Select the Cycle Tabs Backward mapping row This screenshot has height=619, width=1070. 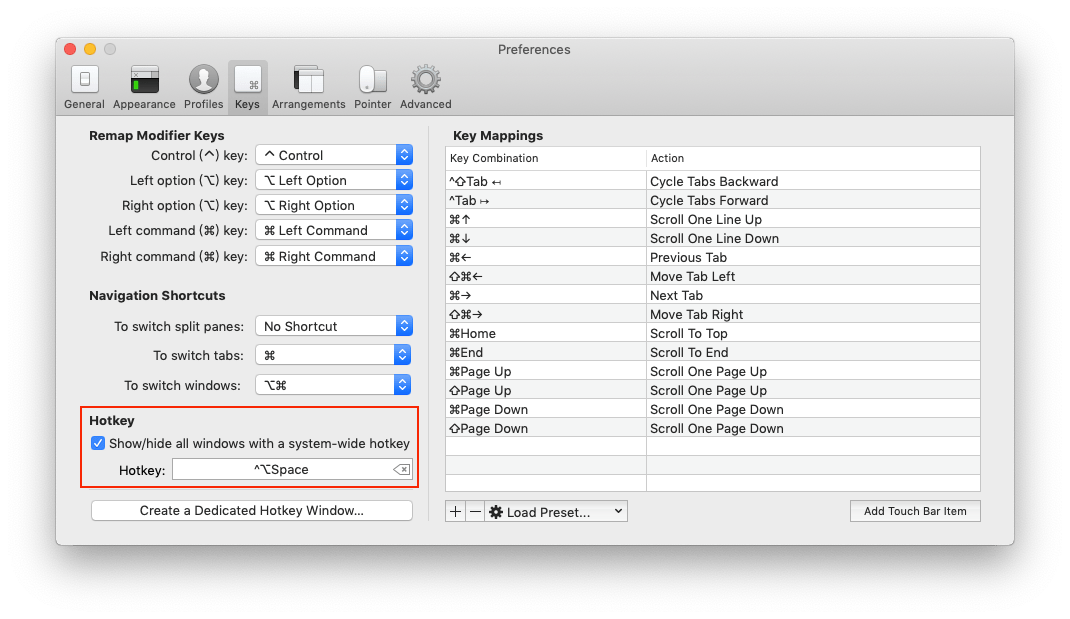pos(712,181)
